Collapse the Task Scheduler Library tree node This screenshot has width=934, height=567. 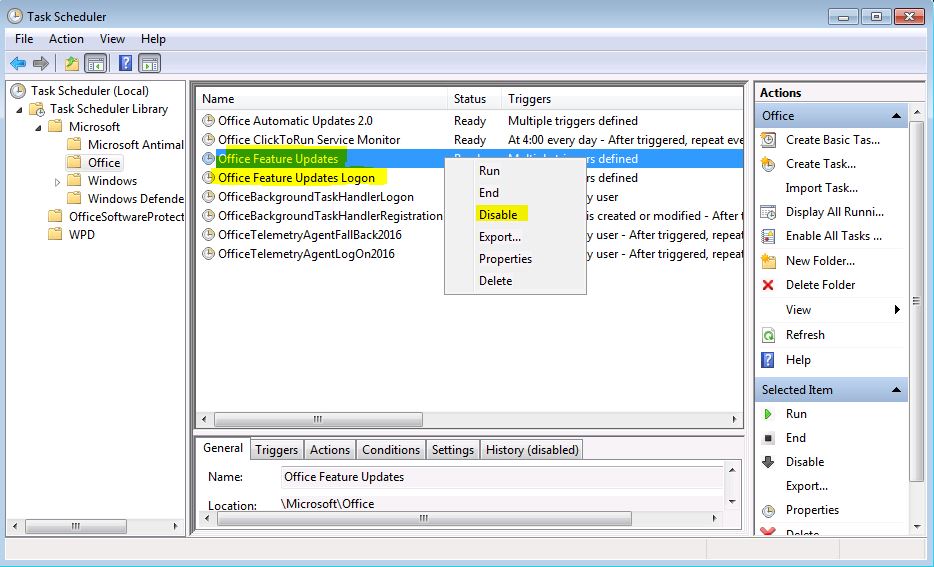click(19, 110)
